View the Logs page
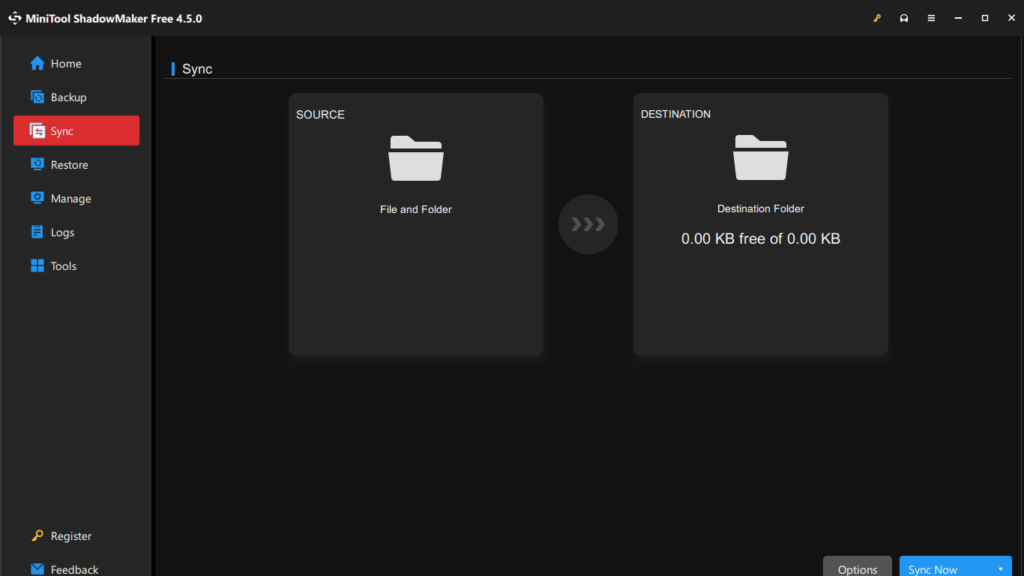Screen dimensions: 1024x576 (x=62, y=233)
